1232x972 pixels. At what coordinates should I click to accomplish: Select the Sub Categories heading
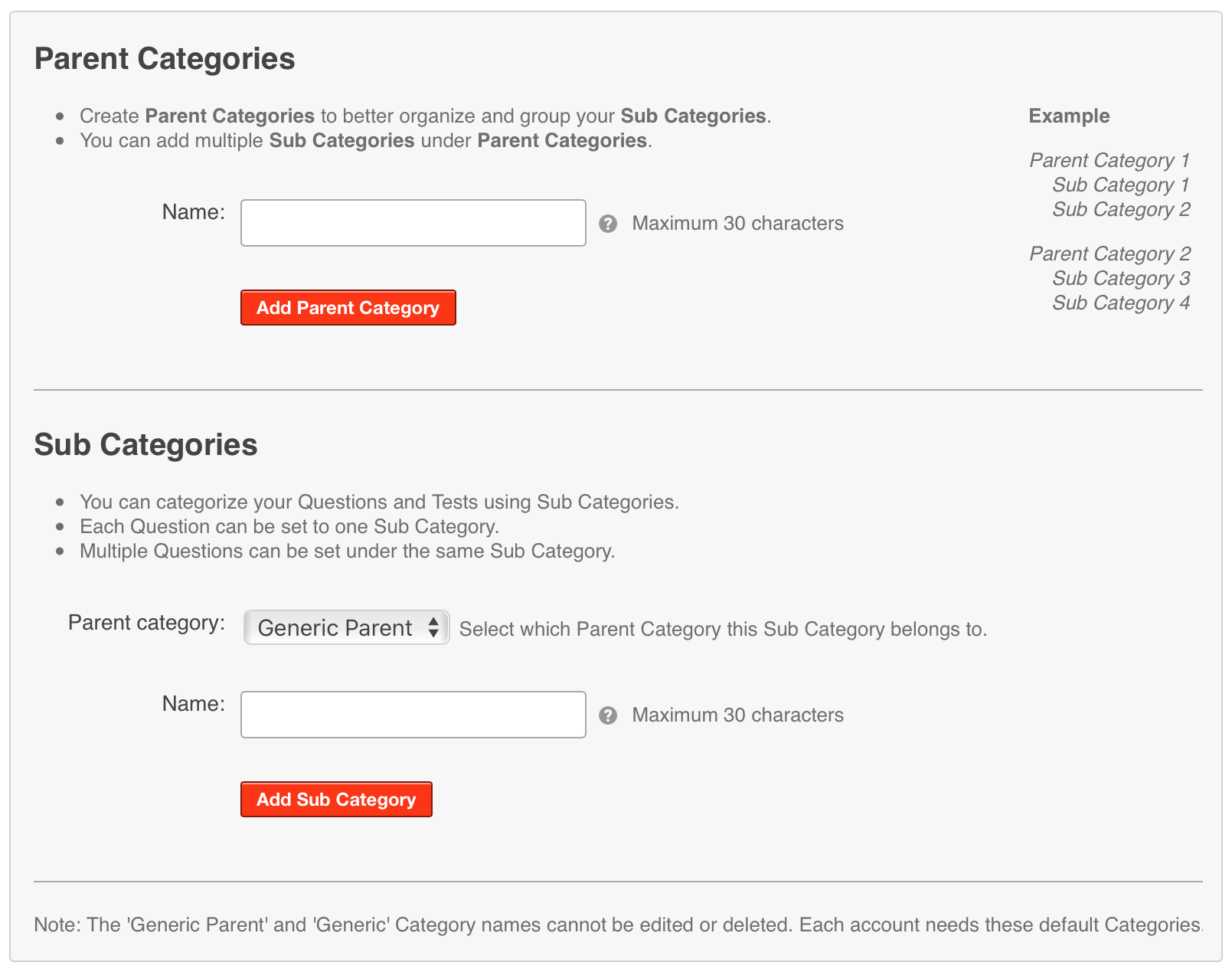[x=145, y=445]
